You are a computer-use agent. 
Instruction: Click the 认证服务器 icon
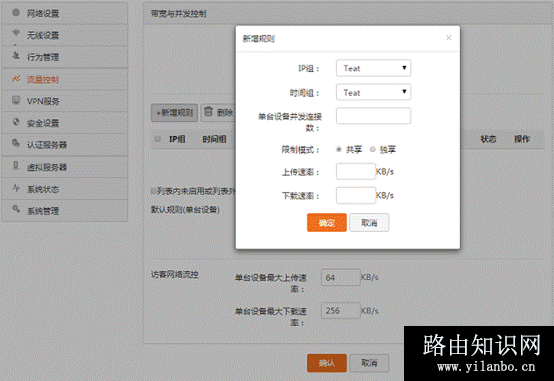point(16,143)
